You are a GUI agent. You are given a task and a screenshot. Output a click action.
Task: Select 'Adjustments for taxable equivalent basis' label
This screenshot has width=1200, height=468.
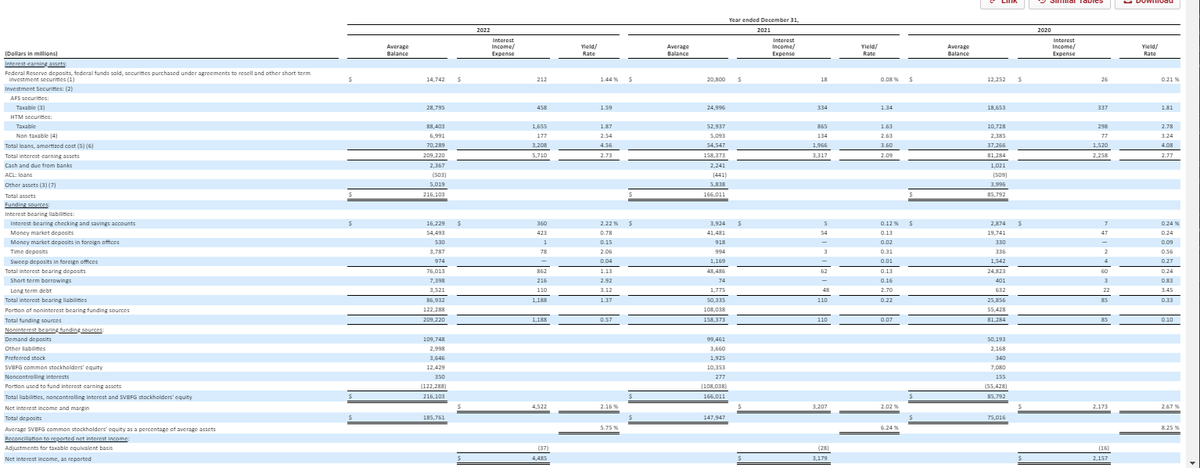pos(58,447)
